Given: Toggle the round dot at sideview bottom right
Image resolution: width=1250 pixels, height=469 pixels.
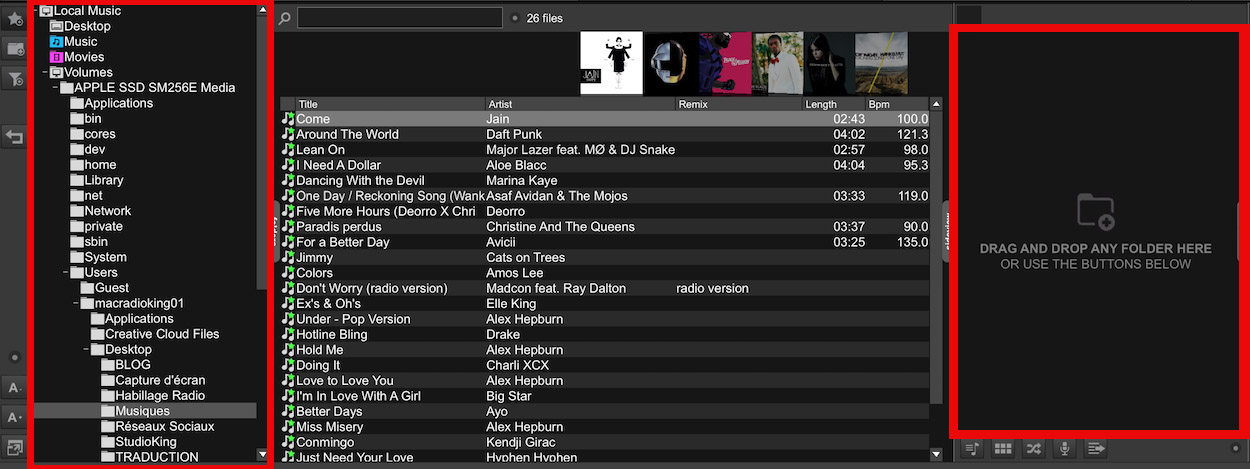Looking at the screenshot, I should pos(1236,449).
